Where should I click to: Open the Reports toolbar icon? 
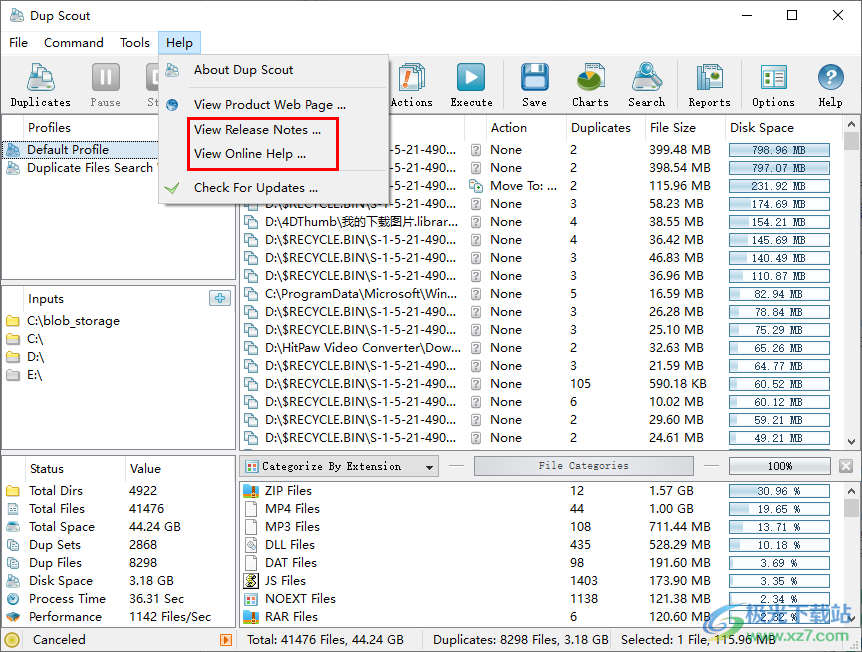pyautogui.click(x=709, y=85)
